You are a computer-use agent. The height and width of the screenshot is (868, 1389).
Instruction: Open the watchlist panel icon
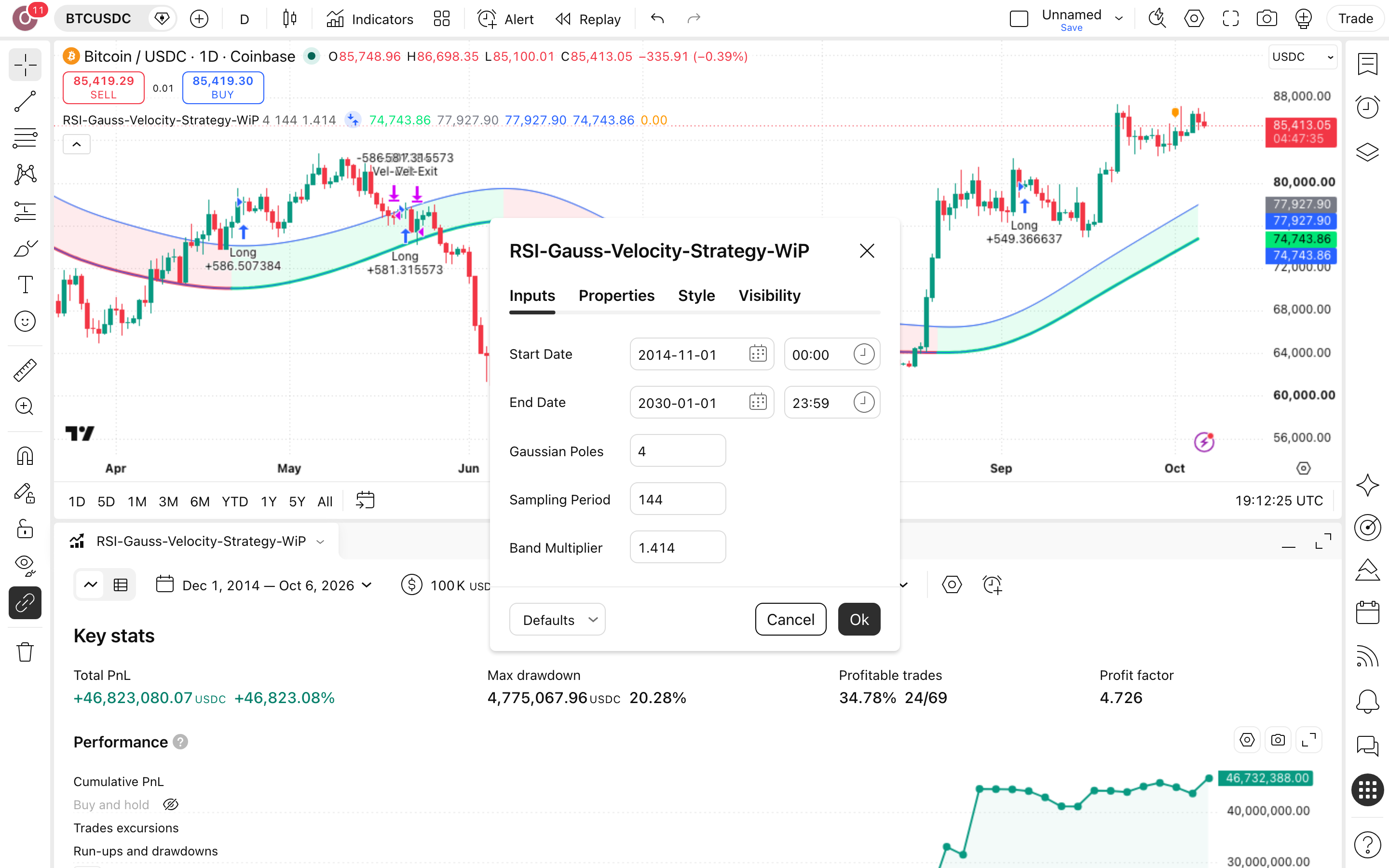pyautogui.click(x=1368, y=64)
